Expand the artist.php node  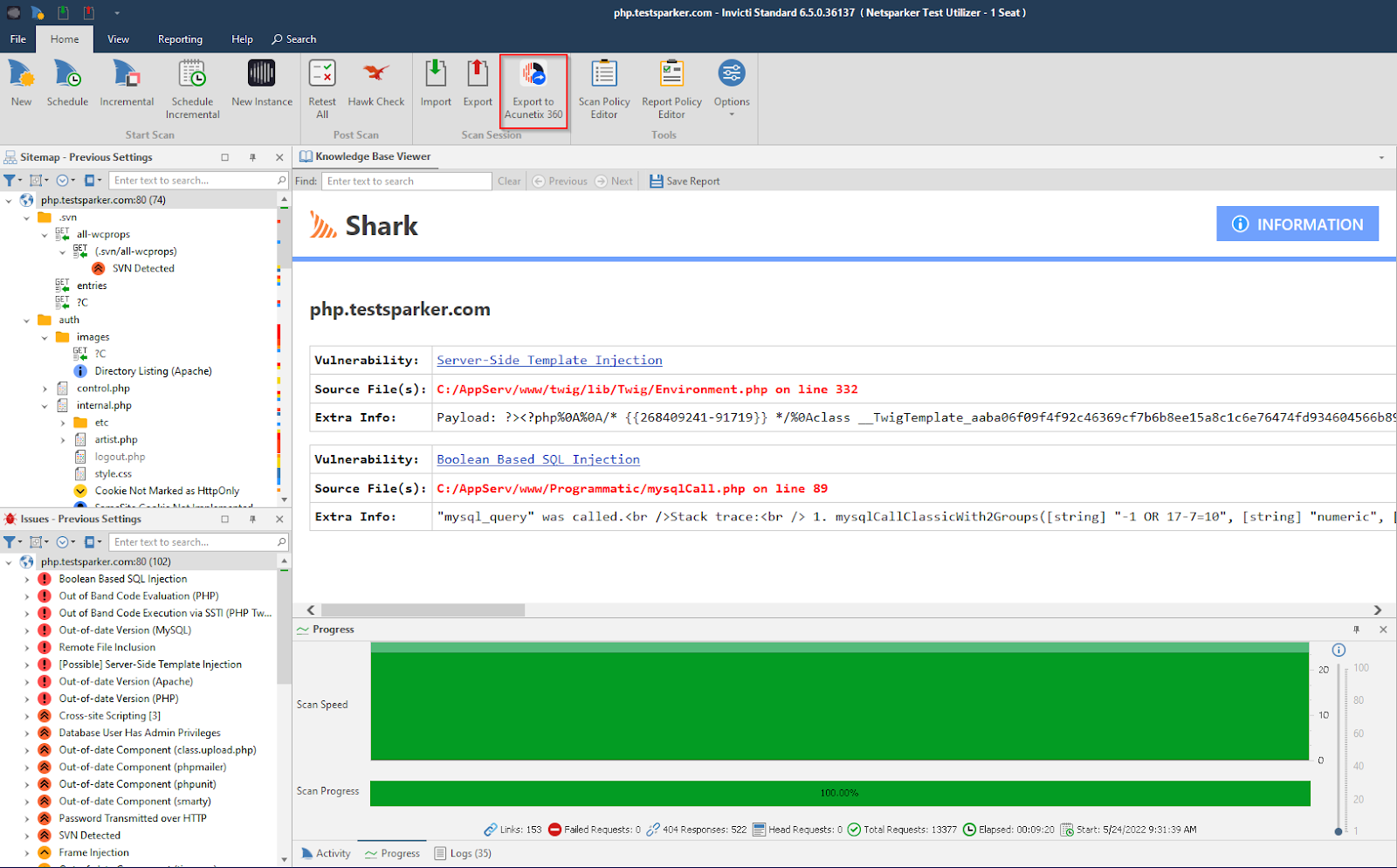pos(63,439)
